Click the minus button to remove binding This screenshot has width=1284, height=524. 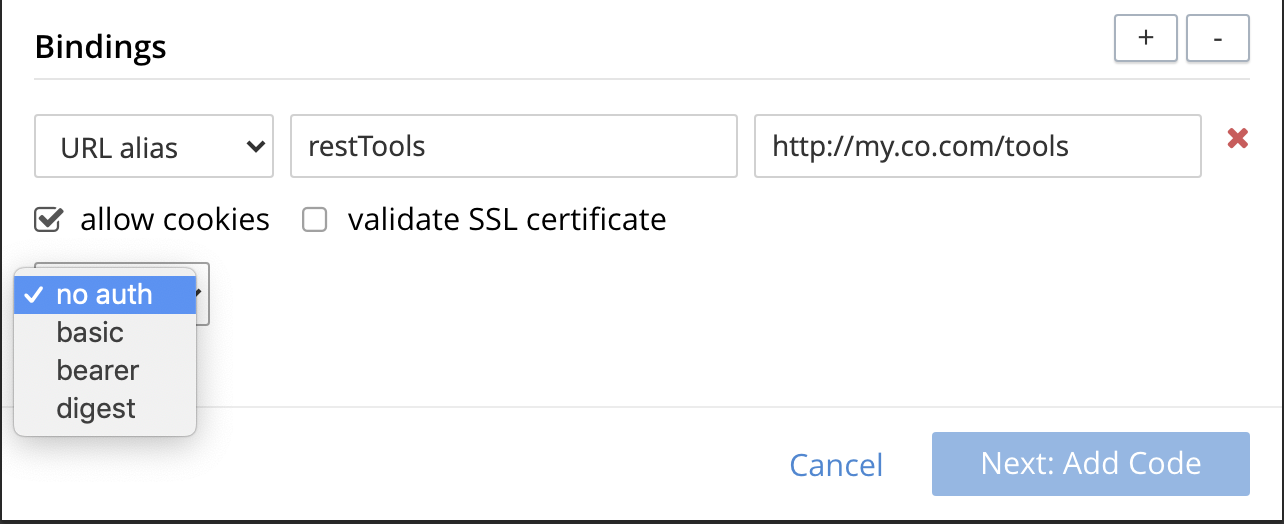pos(1217,39)
